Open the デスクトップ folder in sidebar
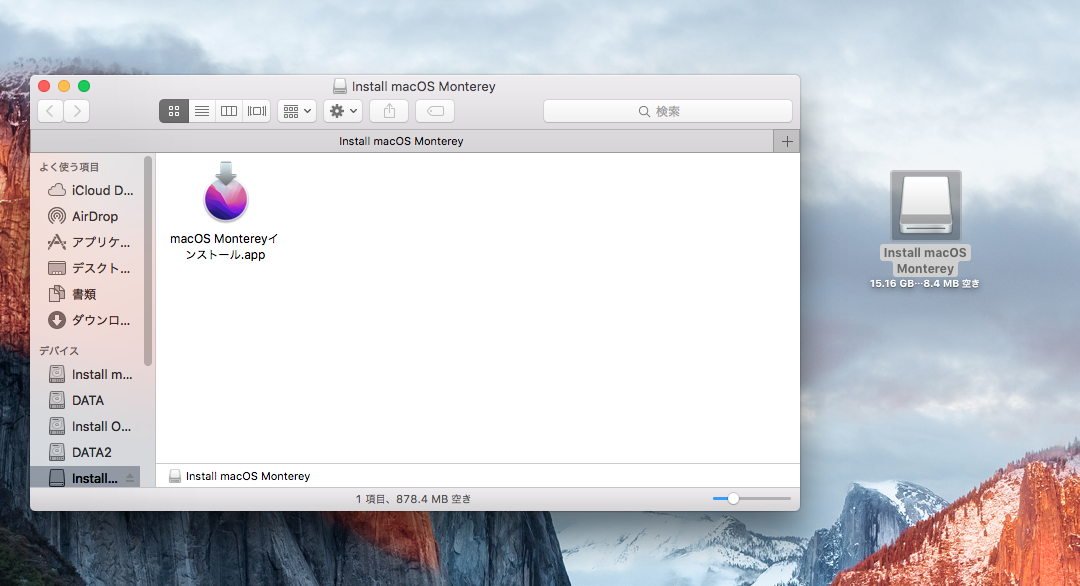1080x586 pixels. (x=90, y=268)
